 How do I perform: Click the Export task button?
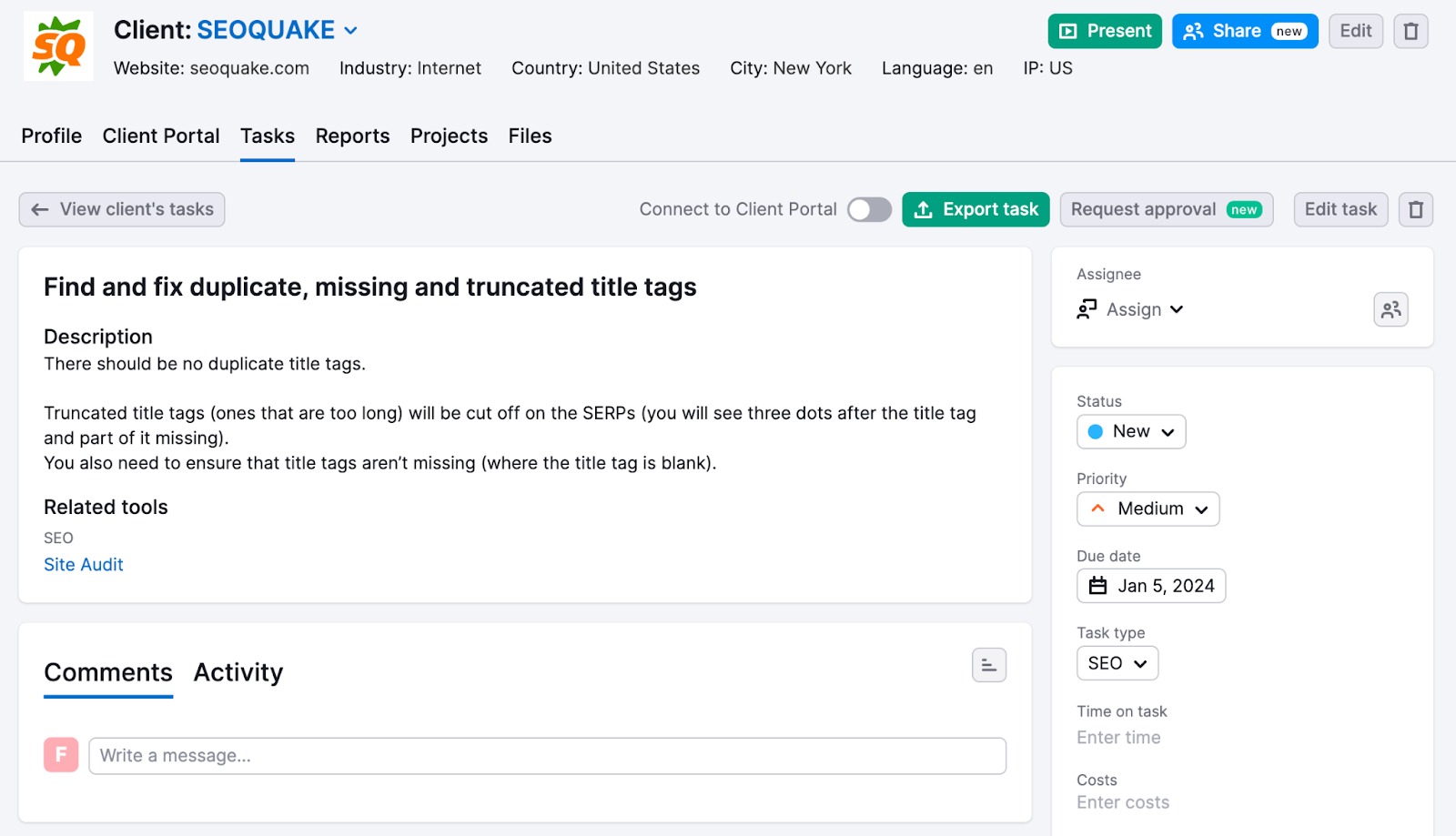[976, 209]
